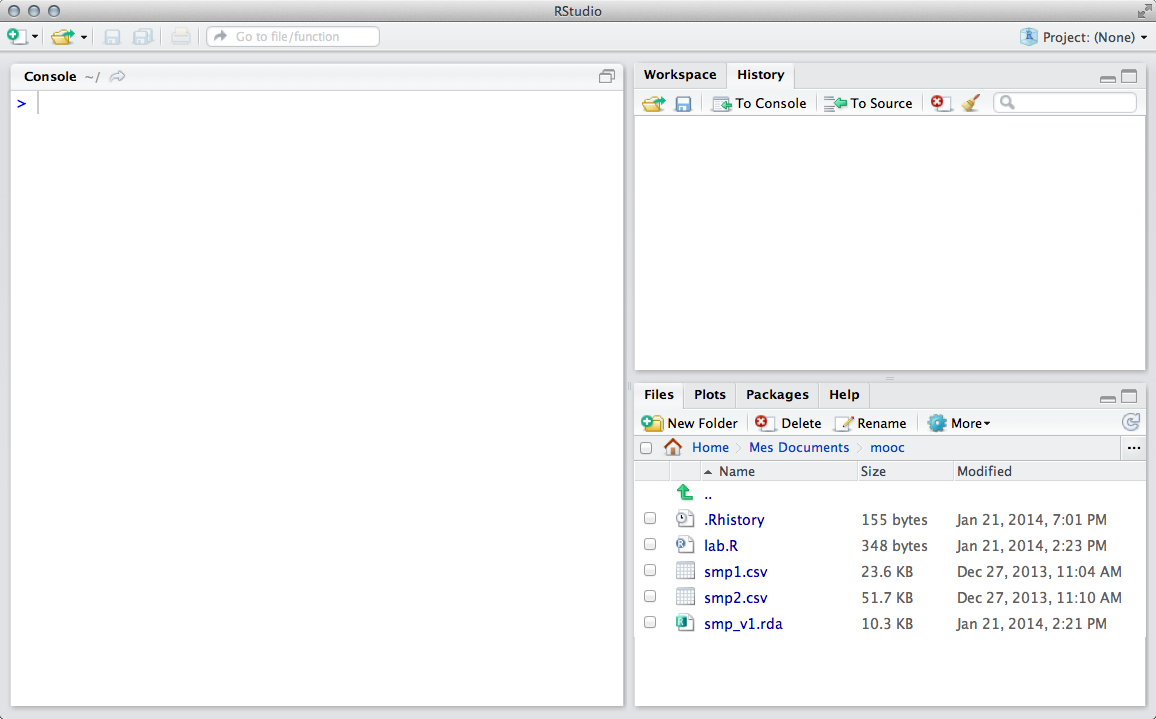The width and height of the screenshot is (1156, 719).
Task: Load history with the History pane folder icon
Action: 653,103
